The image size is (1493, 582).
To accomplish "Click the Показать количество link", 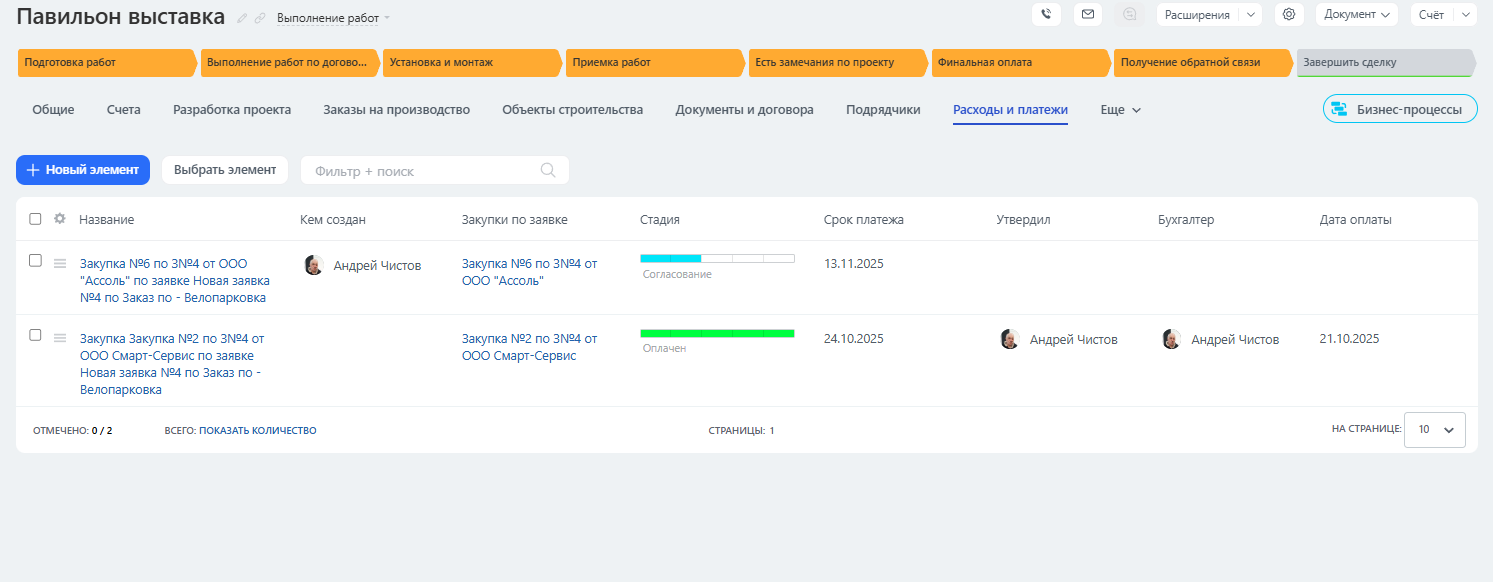I will 257,431.
